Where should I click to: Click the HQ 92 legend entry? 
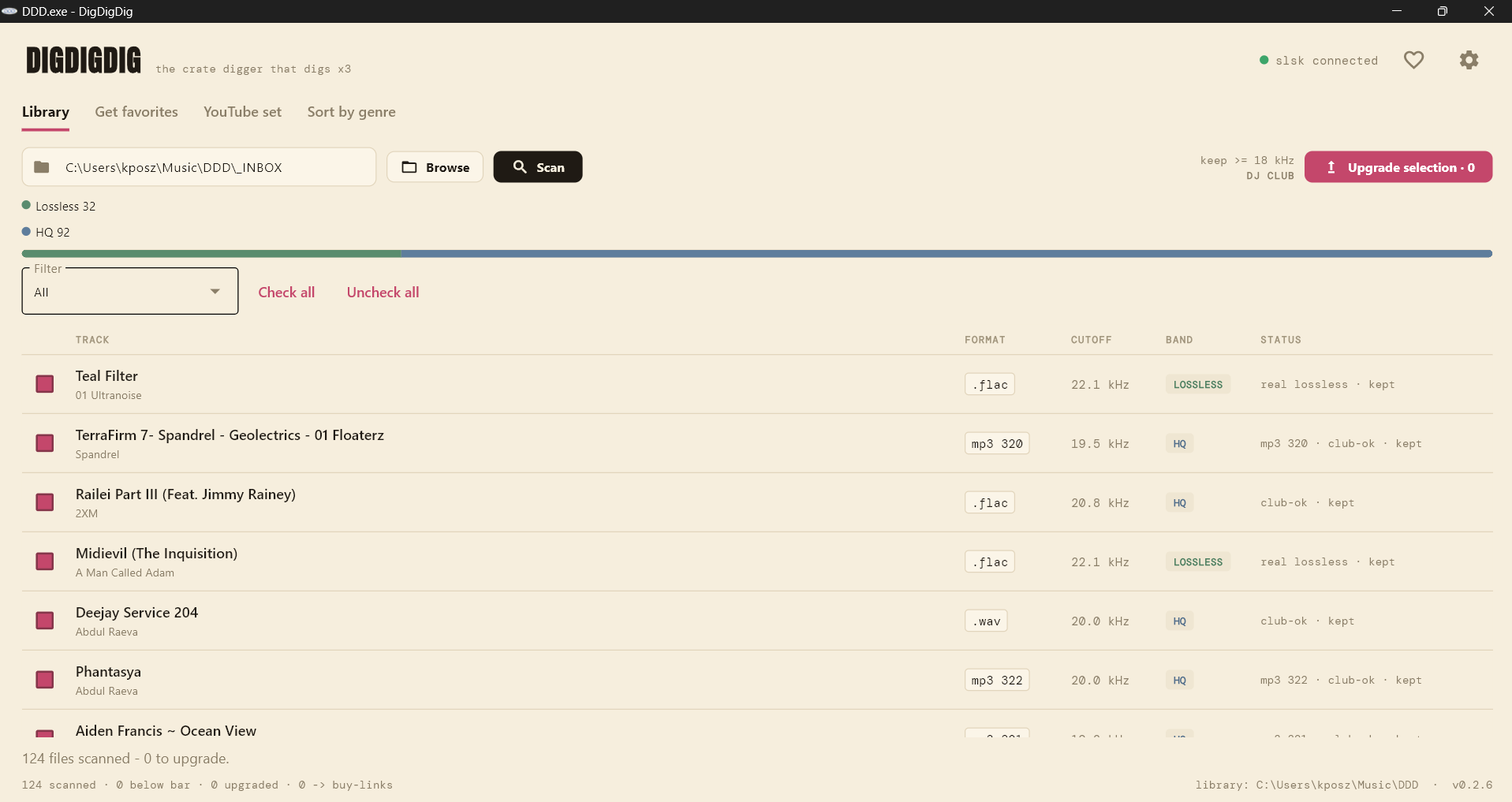[47, 232]
